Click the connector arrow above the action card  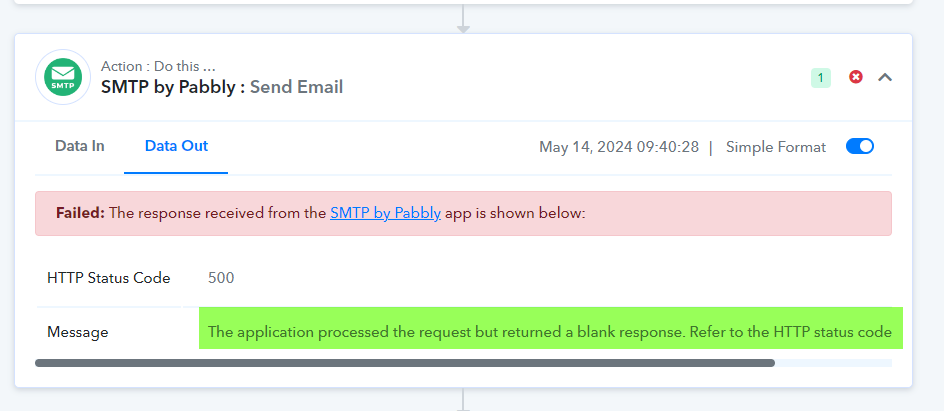click(x=463, y=19)
